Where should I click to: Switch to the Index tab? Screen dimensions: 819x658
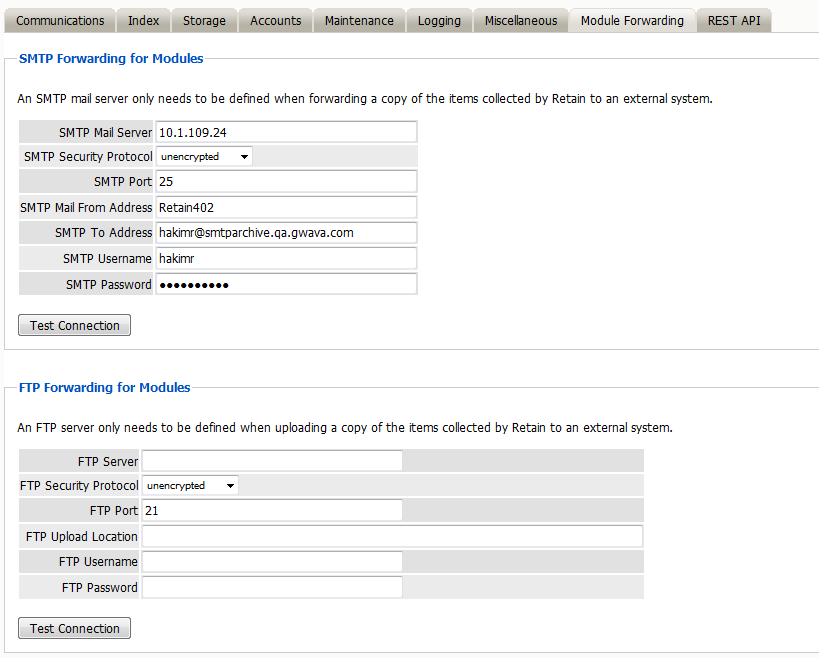(x=143, y=20)
